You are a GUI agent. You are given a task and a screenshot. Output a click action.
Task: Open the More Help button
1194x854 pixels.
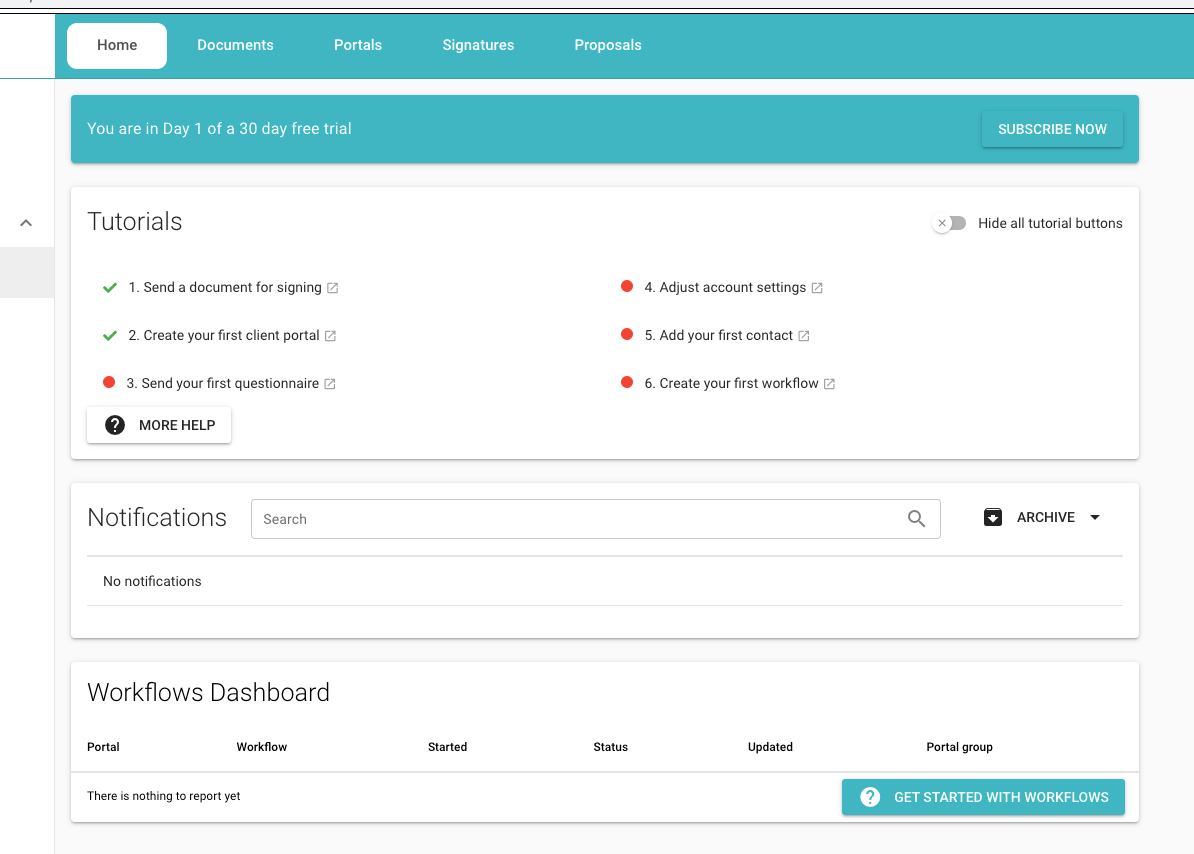pos(159,425)
